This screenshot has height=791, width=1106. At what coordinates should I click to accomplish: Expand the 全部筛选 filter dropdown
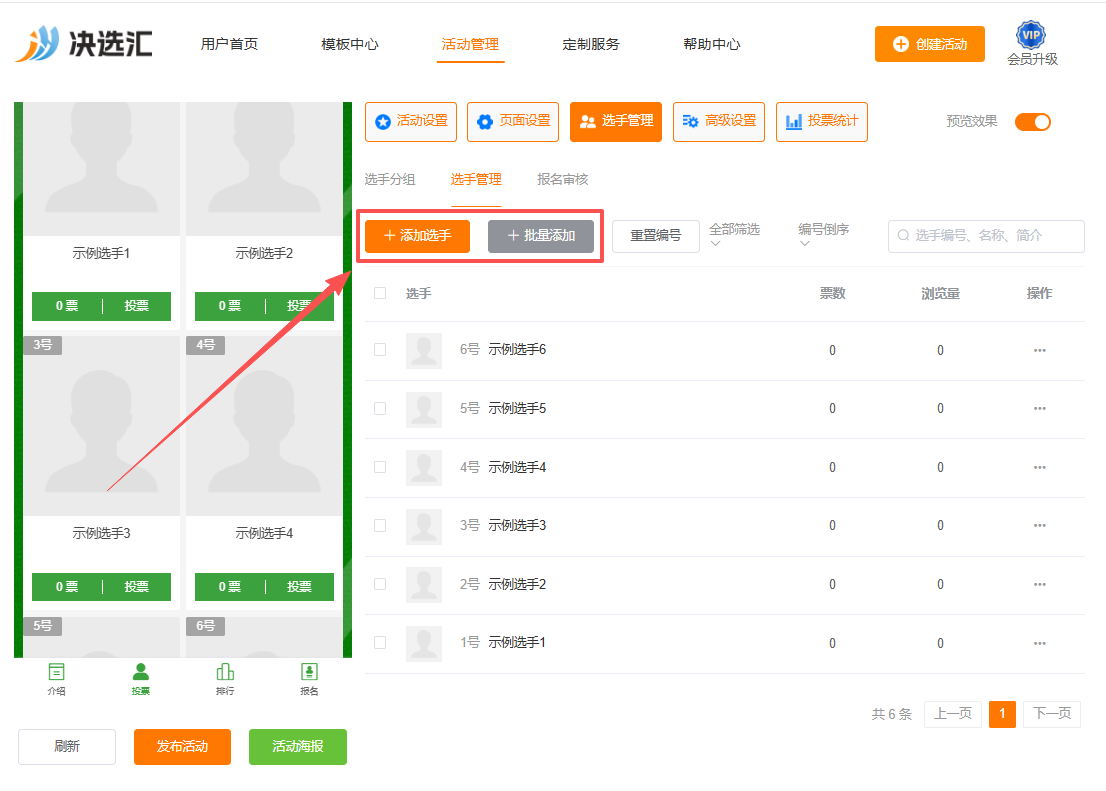point(734,235)
